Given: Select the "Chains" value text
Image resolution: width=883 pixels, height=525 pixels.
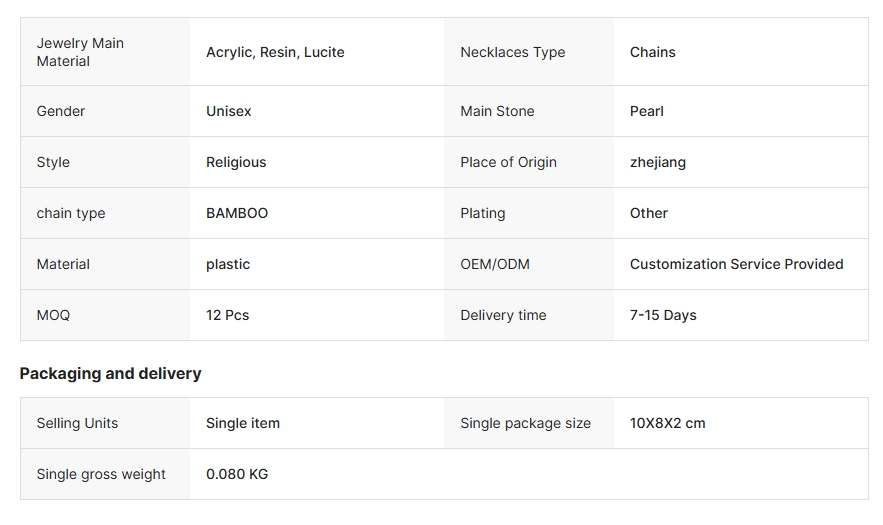Looking at the screenshot, I should tap(652, 52).
